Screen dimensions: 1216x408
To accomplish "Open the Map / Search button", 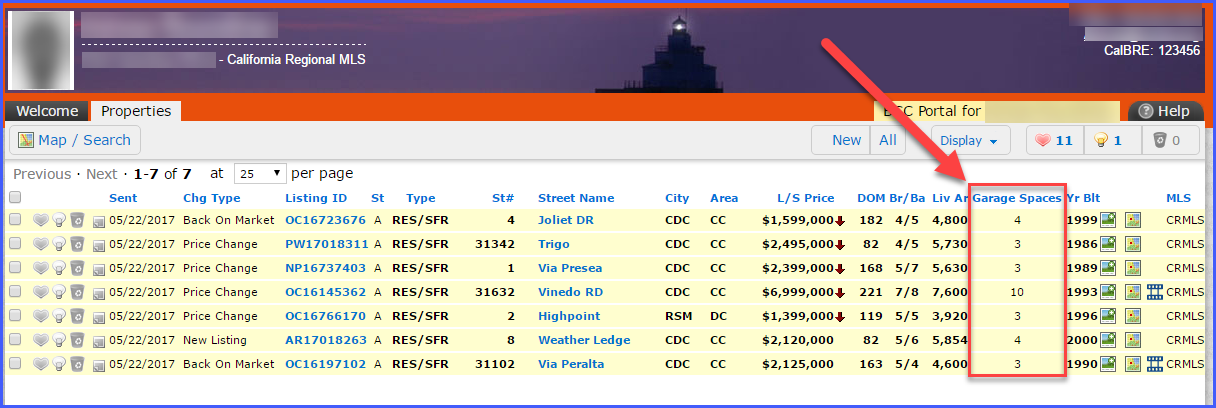I will click(75, 140).
